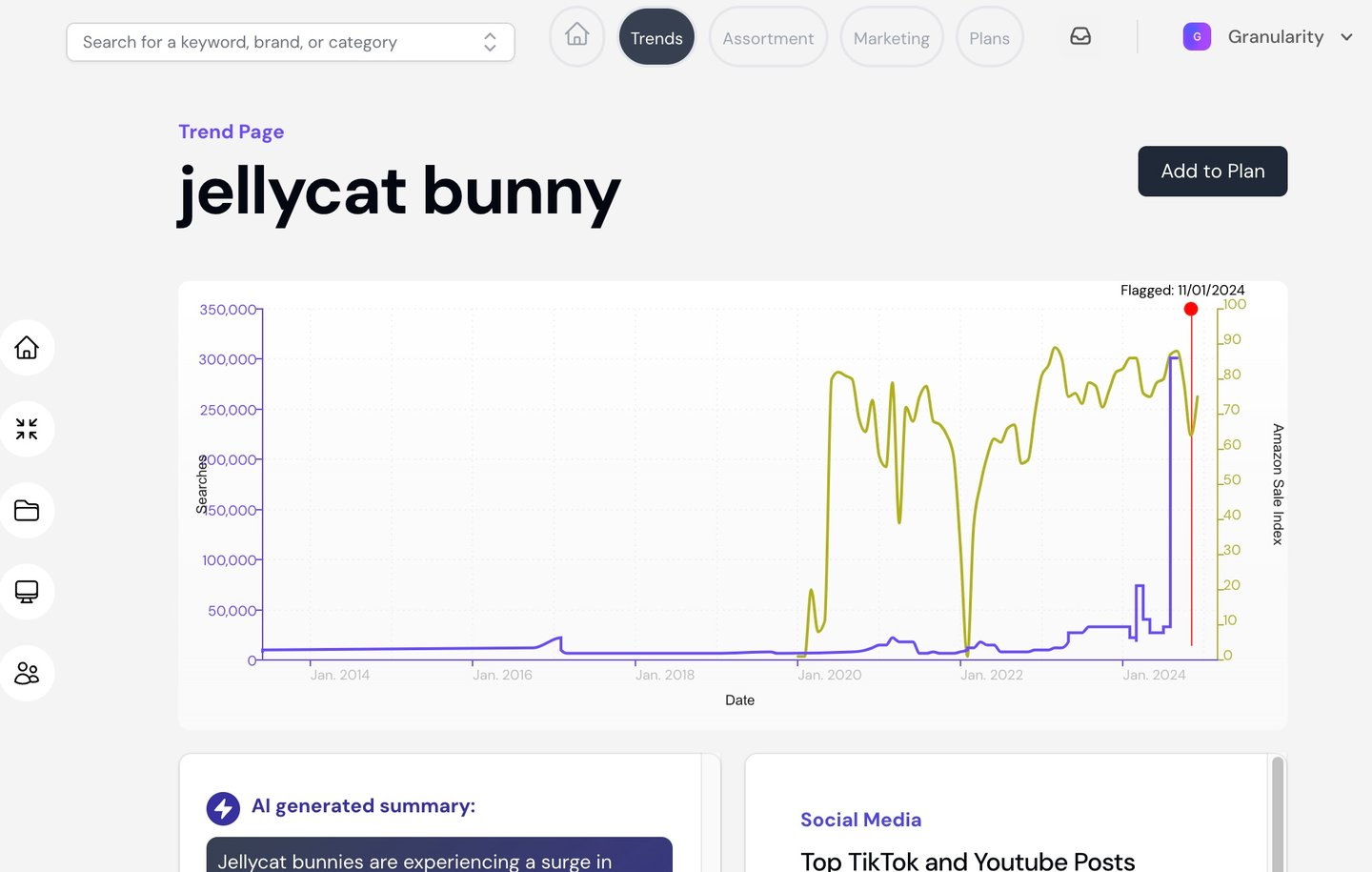Click the Trend Page breadcrumb label
Viewport: 1372px width, 872px height.
pos(232,132)
